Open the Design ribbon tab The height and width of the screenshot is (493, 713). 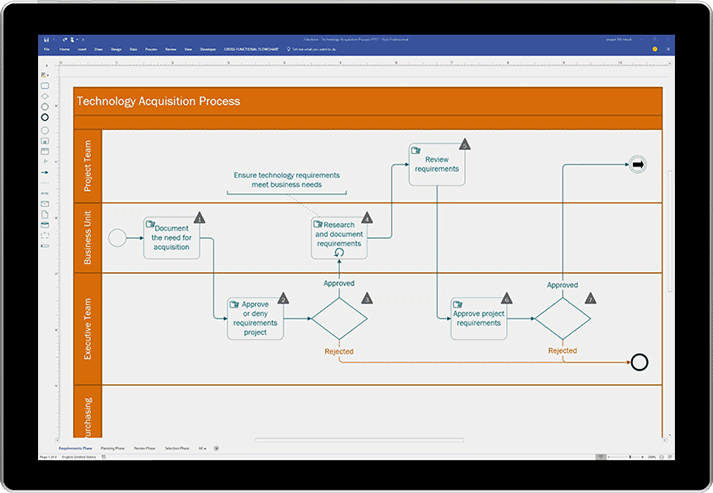[116, 49]
